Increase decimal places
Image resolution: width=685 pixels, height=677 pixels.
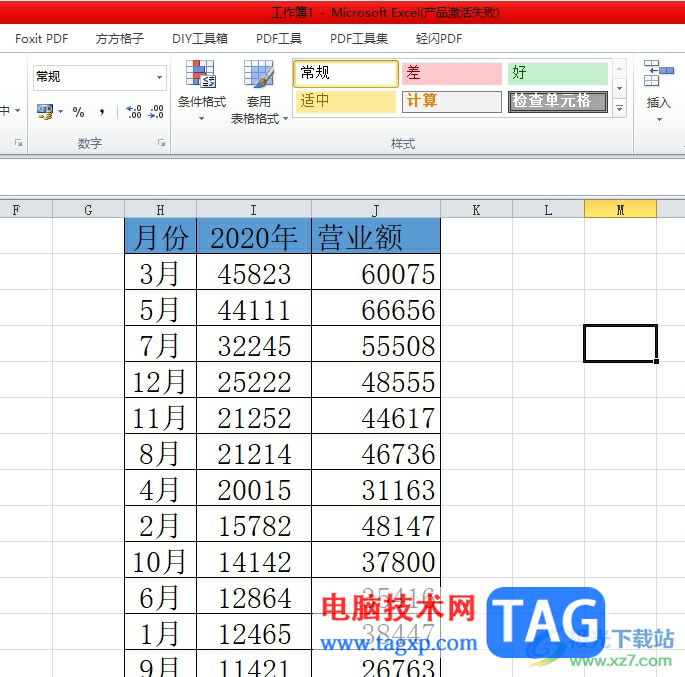(134, 112)
